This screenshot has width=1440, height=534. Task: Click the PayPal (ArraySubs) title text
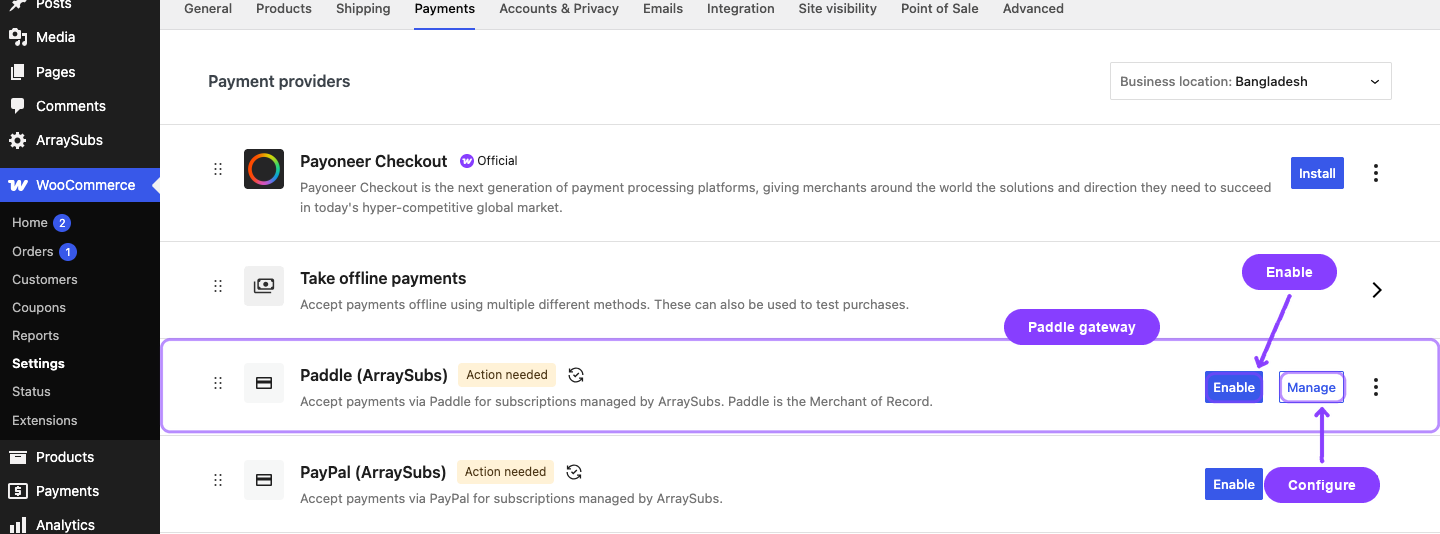point(373,472)
